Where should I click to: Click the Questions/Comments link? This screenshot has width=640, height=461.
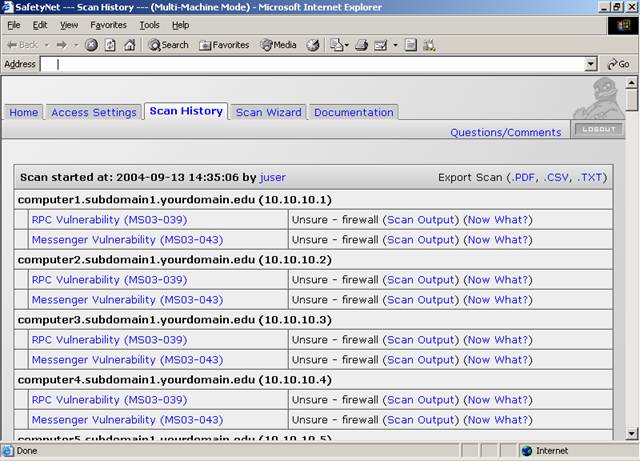506,132
